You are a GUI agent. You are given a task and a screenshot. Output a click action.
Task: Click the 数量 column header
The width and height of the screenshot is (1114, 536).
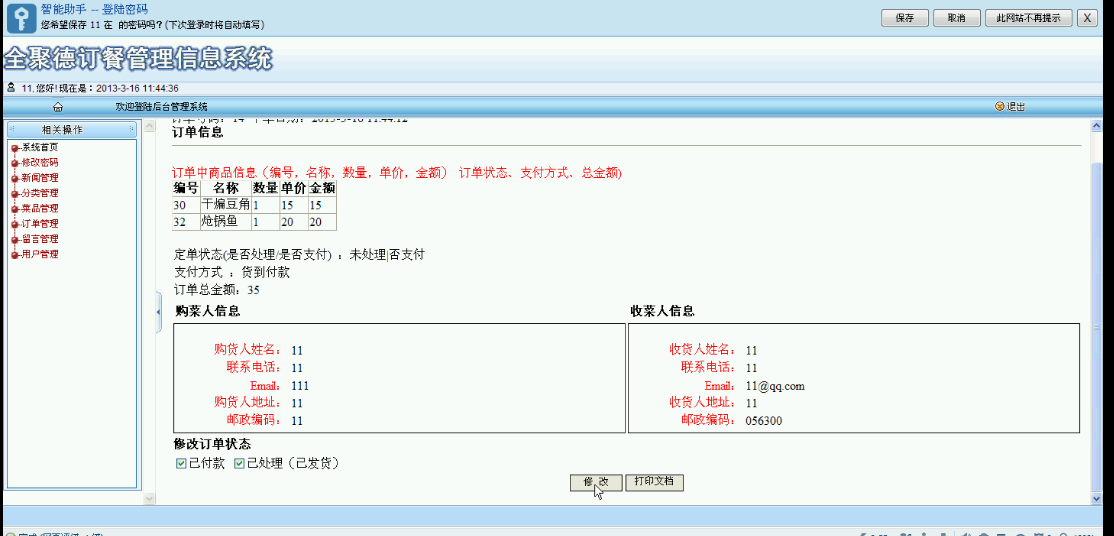[x=266, y=188]
